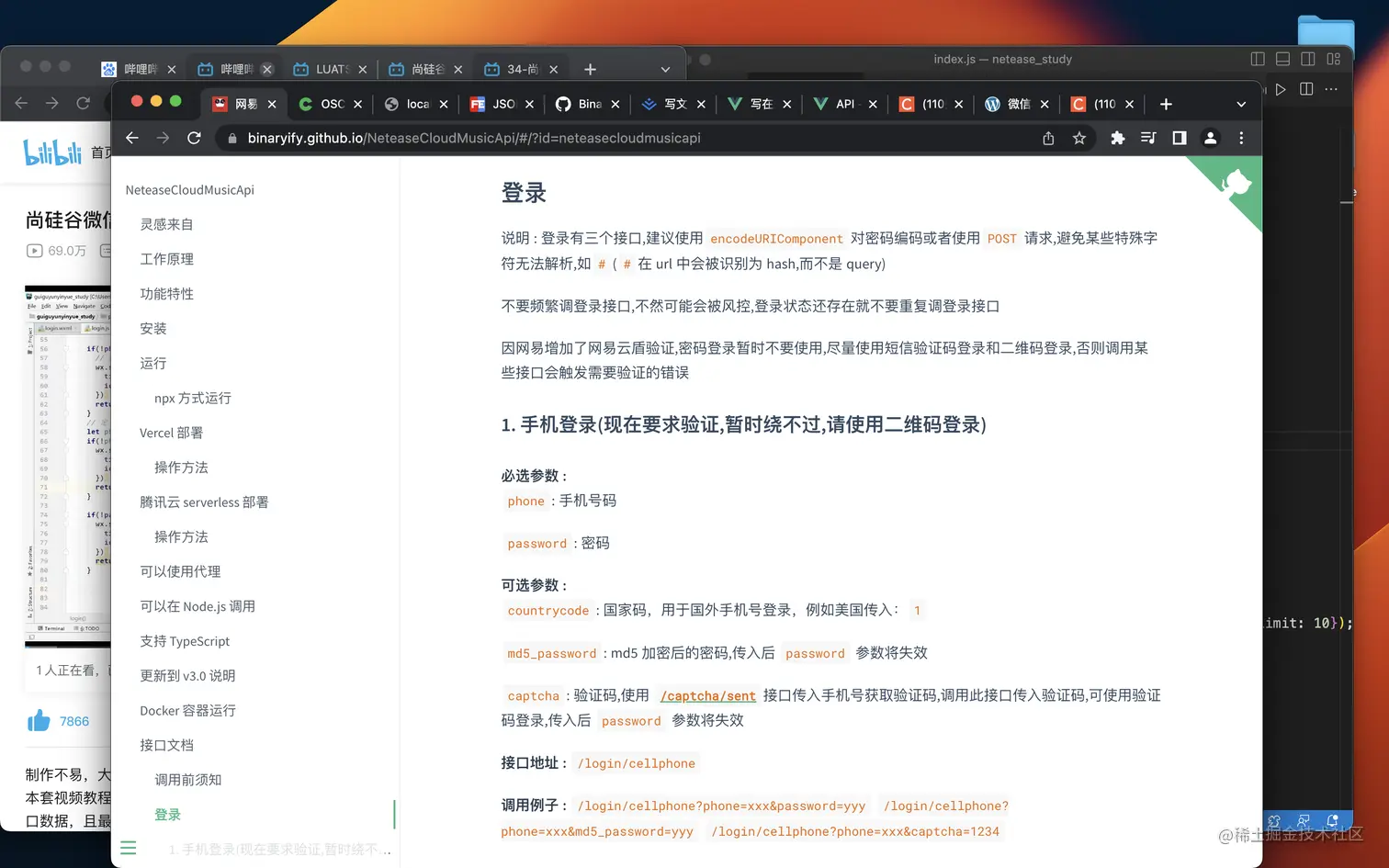Open the notifications bell in VS Code status bar

(1333, 821)
